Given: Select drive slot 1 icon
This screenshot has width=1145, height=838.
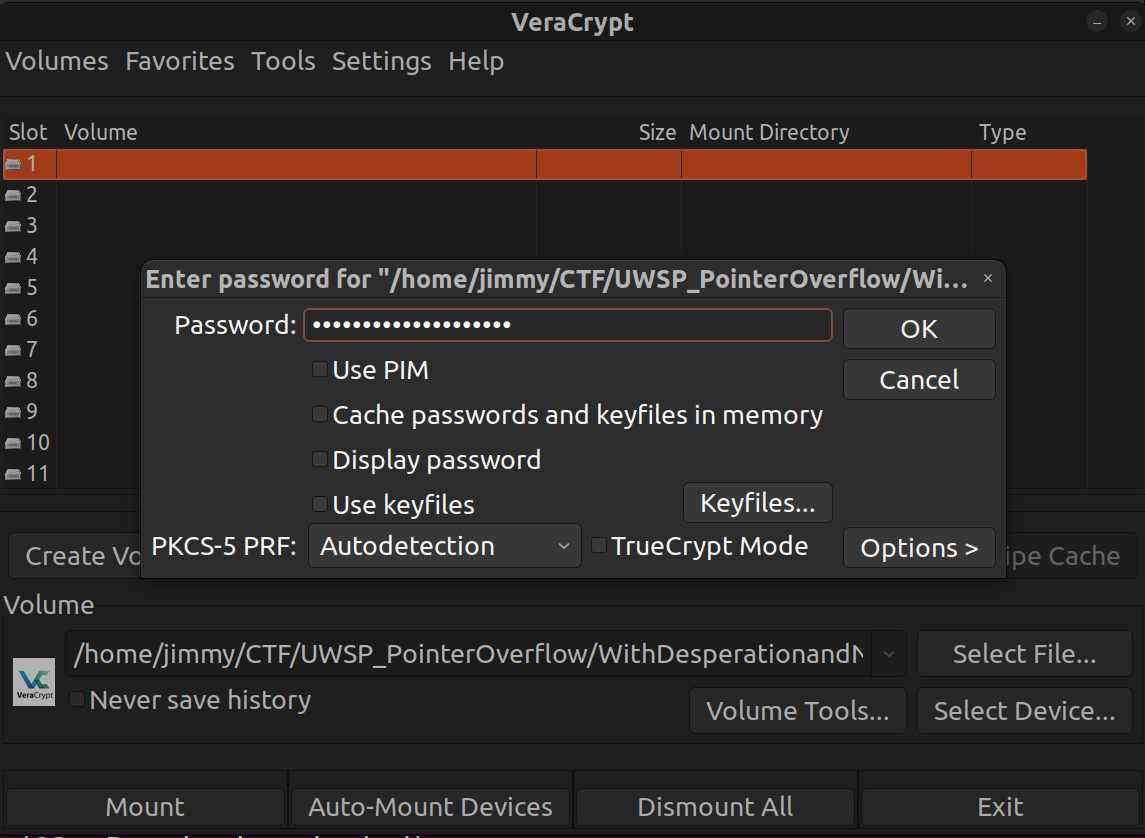Looking at the screenshot, I should click(13, 164).
